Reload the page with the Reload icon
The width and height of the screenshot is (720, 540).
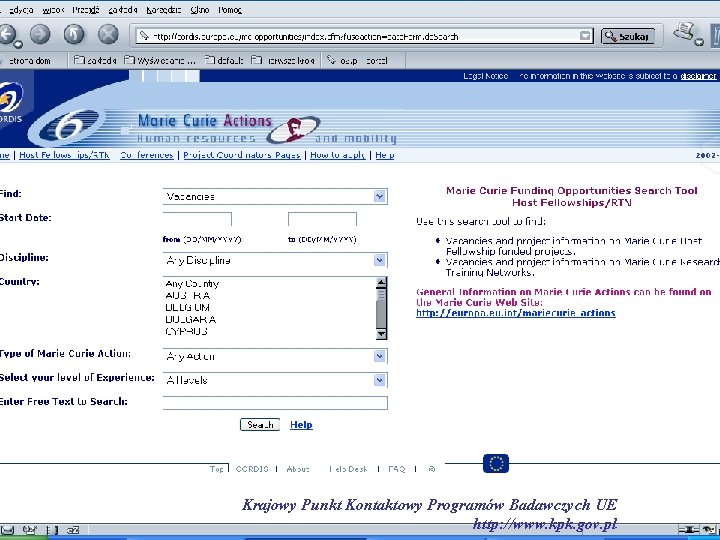(74, 34)
